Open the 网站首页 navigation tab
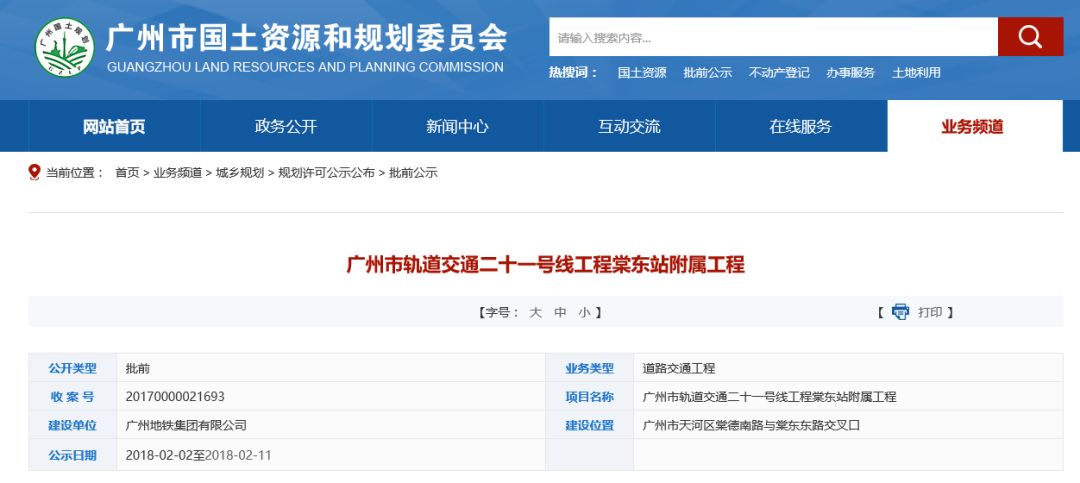 114,127
